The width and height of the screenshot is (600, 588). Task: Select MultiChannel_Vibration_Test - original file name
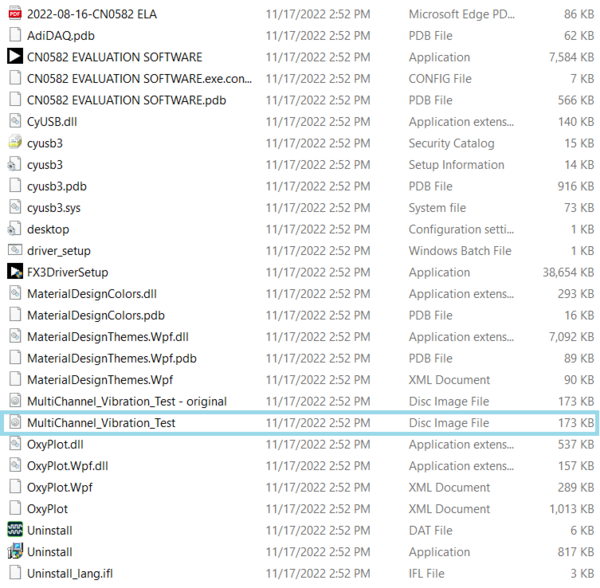coord(127,401)
